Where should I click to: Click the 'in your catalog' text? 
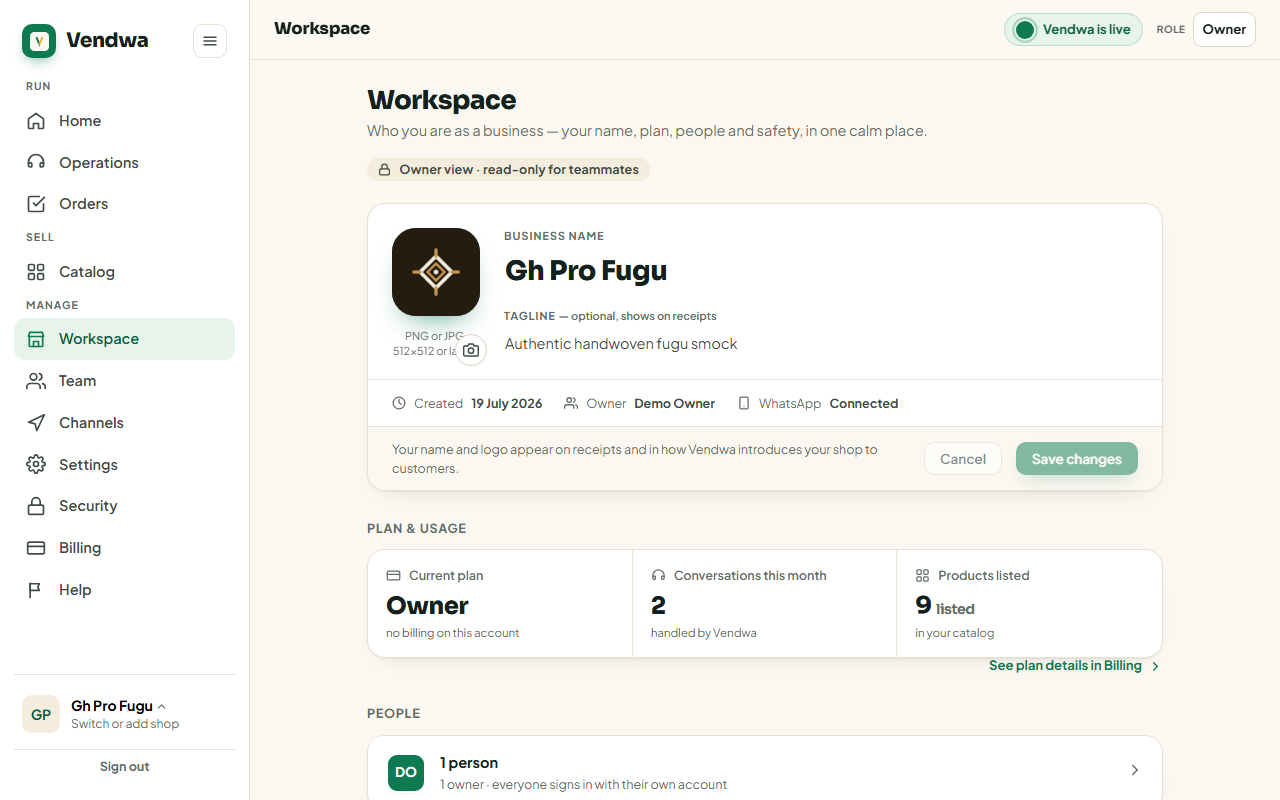pos(955,633)
